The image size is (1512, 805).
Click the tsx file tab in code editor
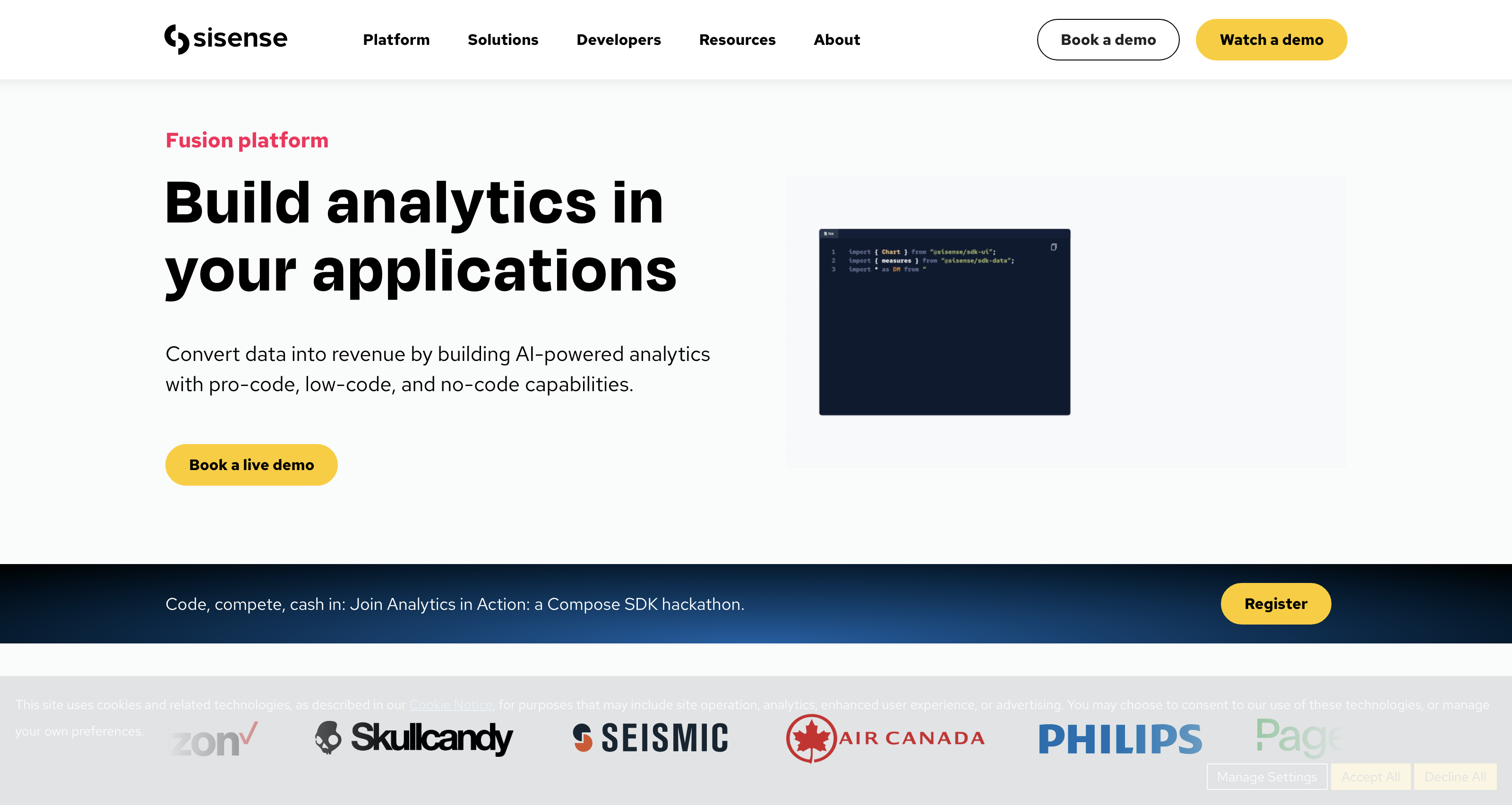pos(829,233)
